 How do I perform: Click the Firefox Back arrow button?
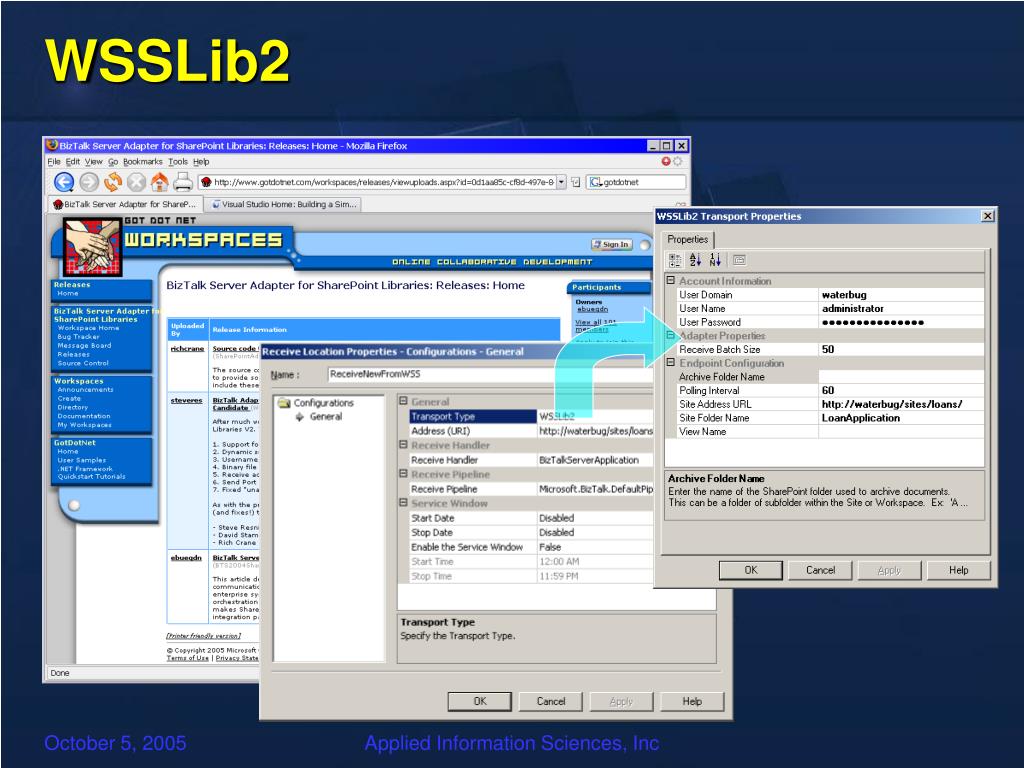pos(63,182)
